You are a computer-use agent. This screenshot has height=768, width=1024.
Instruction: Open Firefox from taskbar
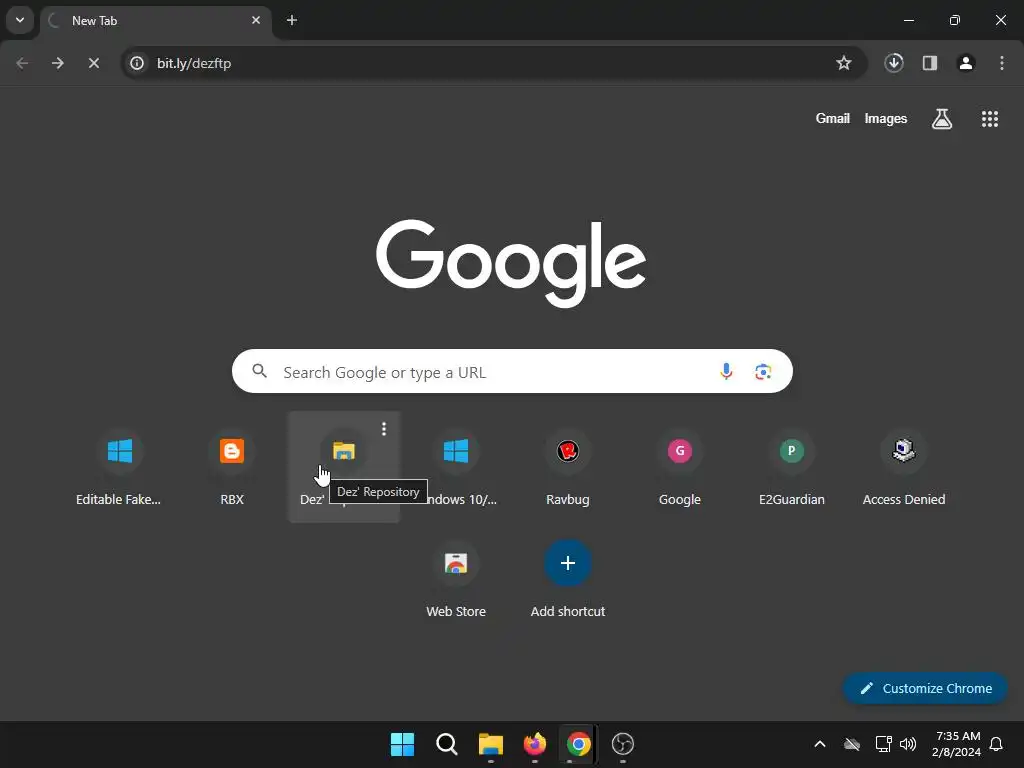(x=535, y=744)
